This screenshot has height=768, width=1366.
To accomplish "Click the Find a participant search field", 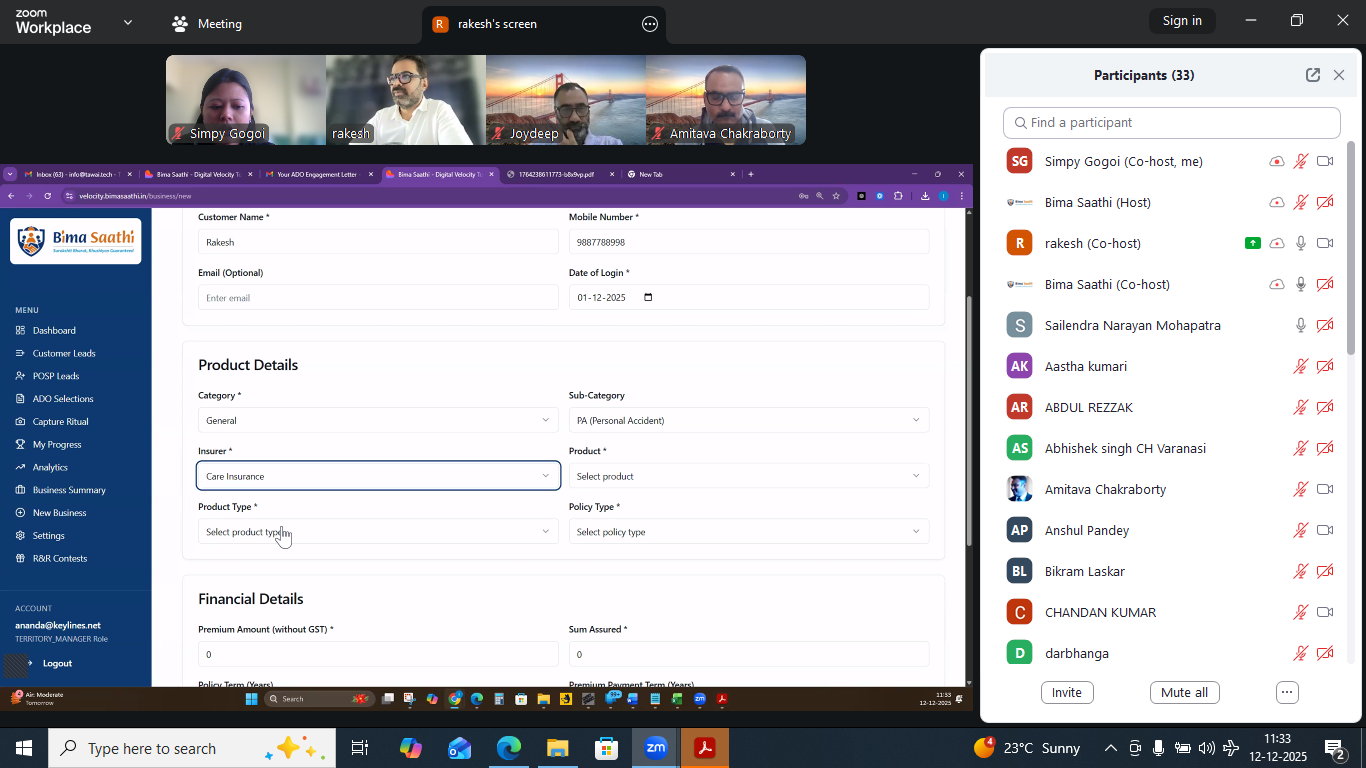I will coord(1171,123).
